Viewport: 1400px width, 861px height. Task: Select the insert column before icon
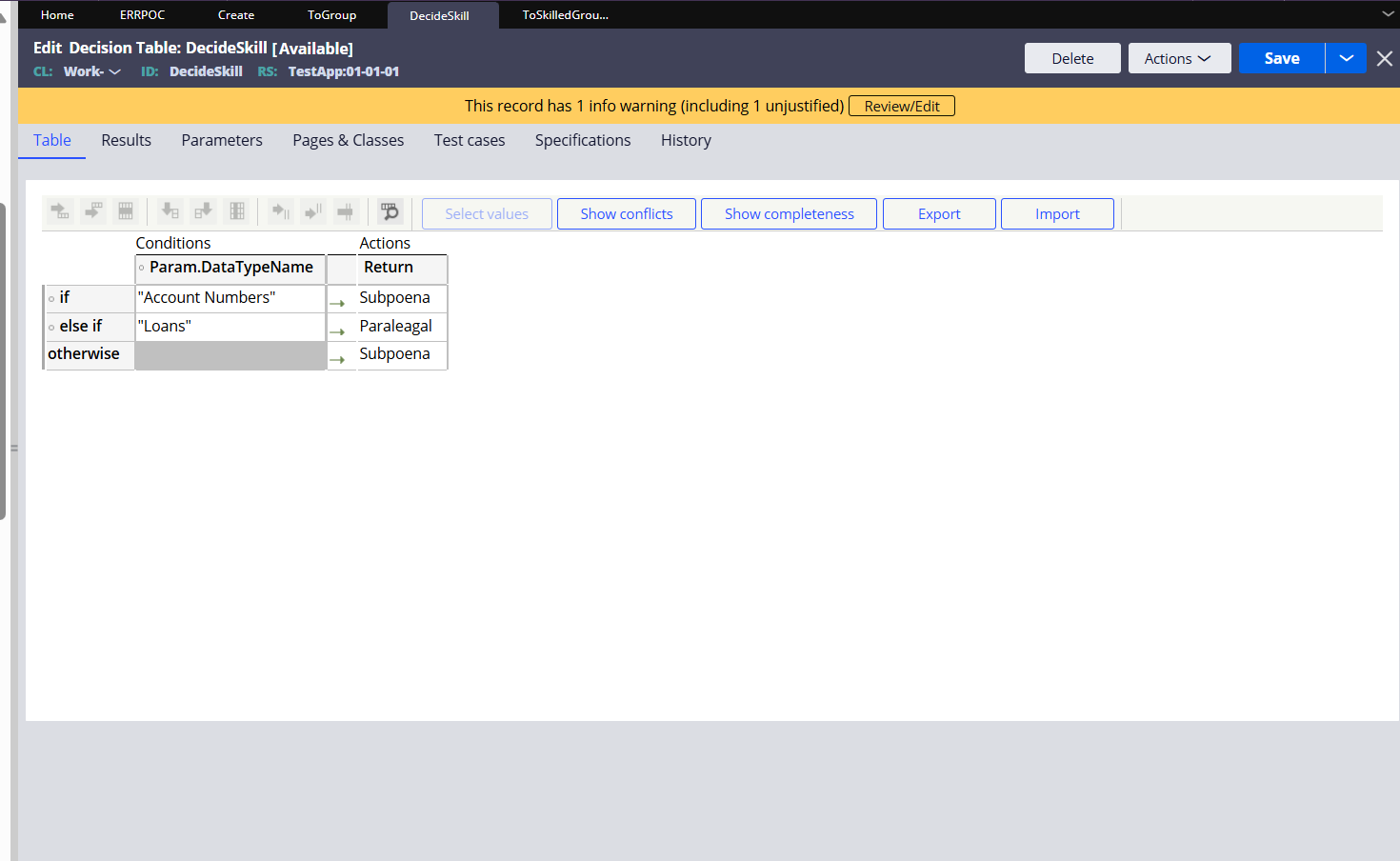(170, 211)
